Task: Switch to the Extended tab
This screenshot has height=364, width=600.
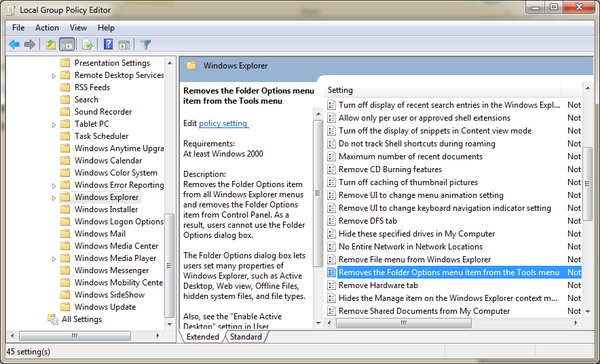Action: click(x=202, y=337)
